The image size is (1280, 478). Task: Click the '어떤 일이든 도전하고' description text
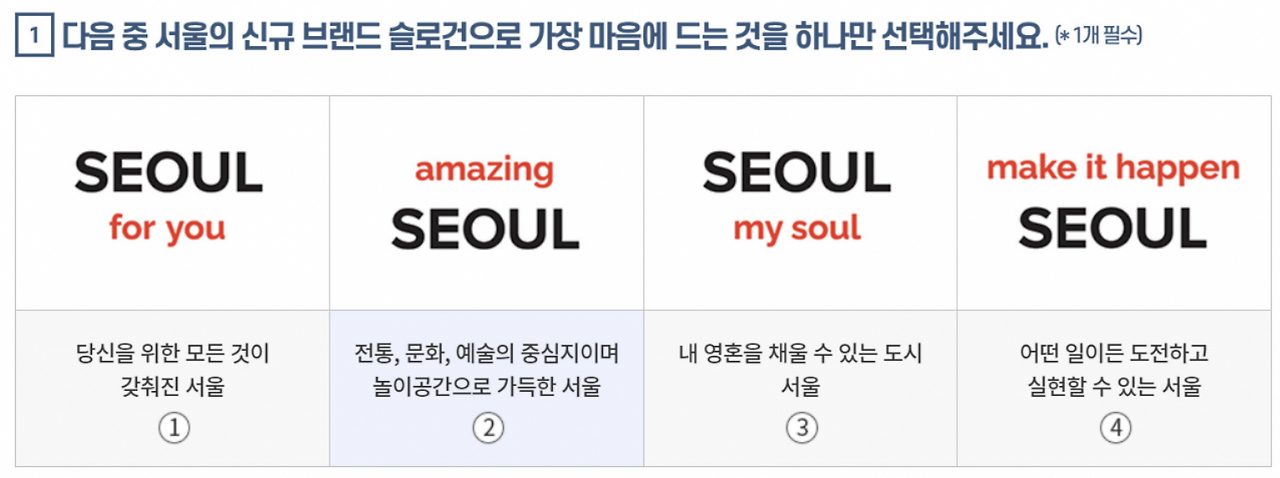[x=1114, y=354]
